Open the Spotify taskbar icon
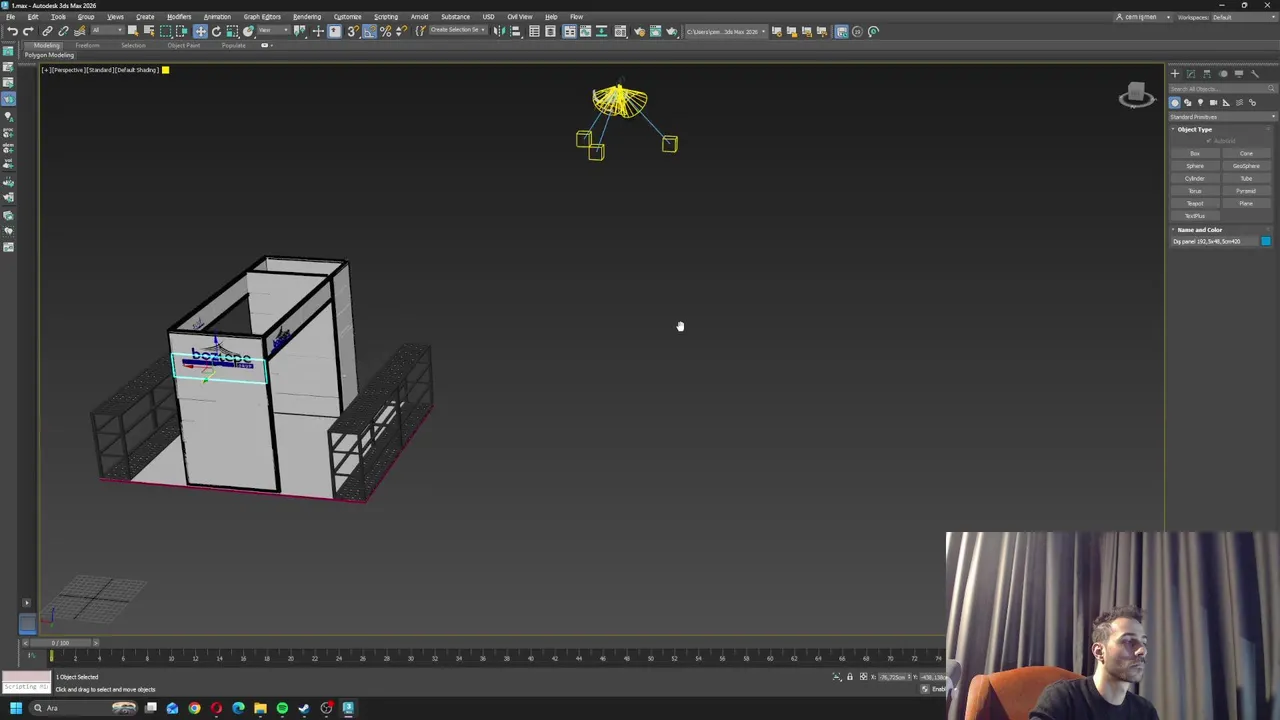Viewport: 1280px width, 720px height. 282,708
